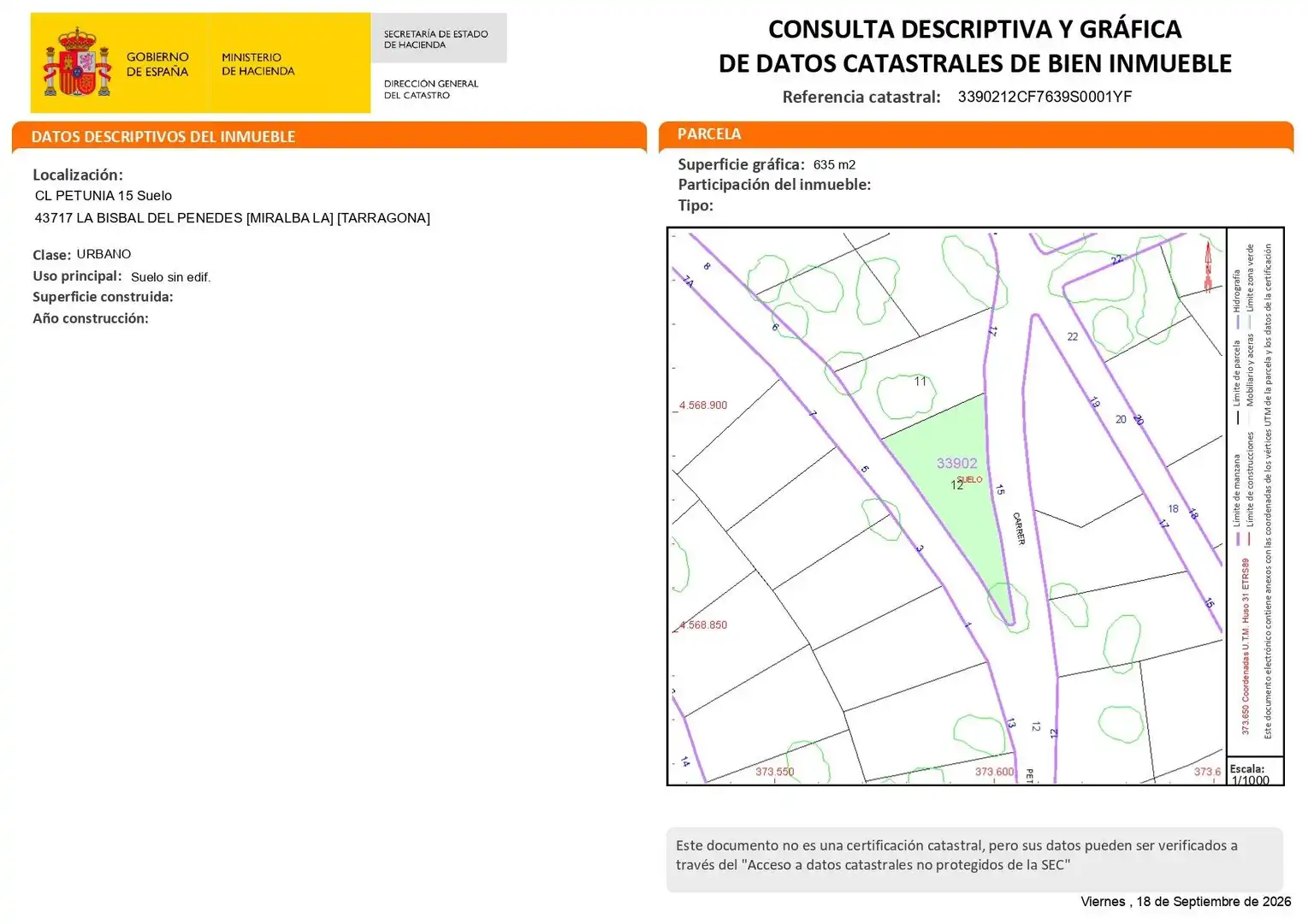Click the "Referencia catastral:" label
1308x924 pixels.
[861, 97]
